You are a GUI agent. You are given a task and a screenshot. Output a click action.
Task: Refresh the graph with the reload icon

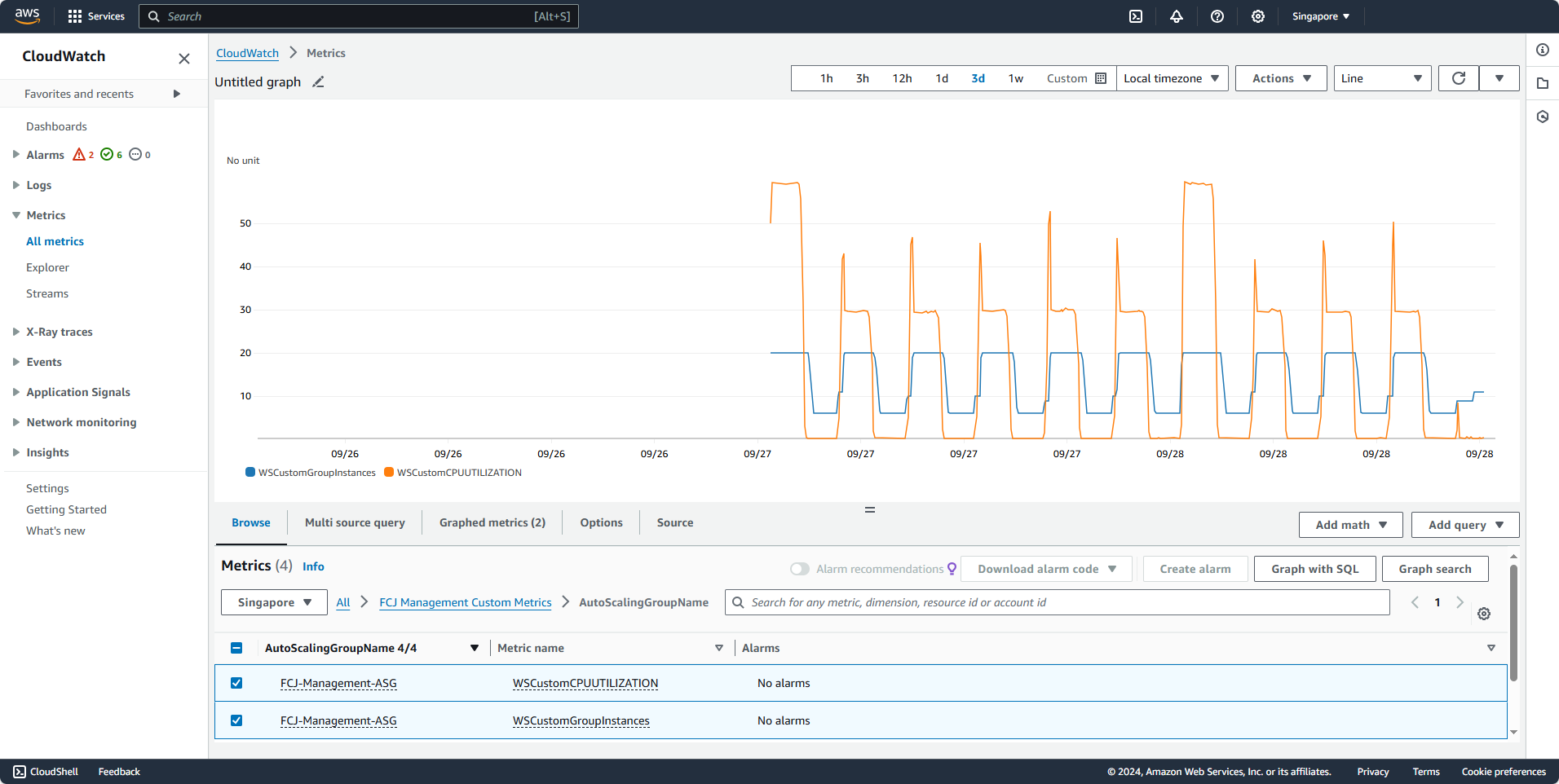(1458, 78)
